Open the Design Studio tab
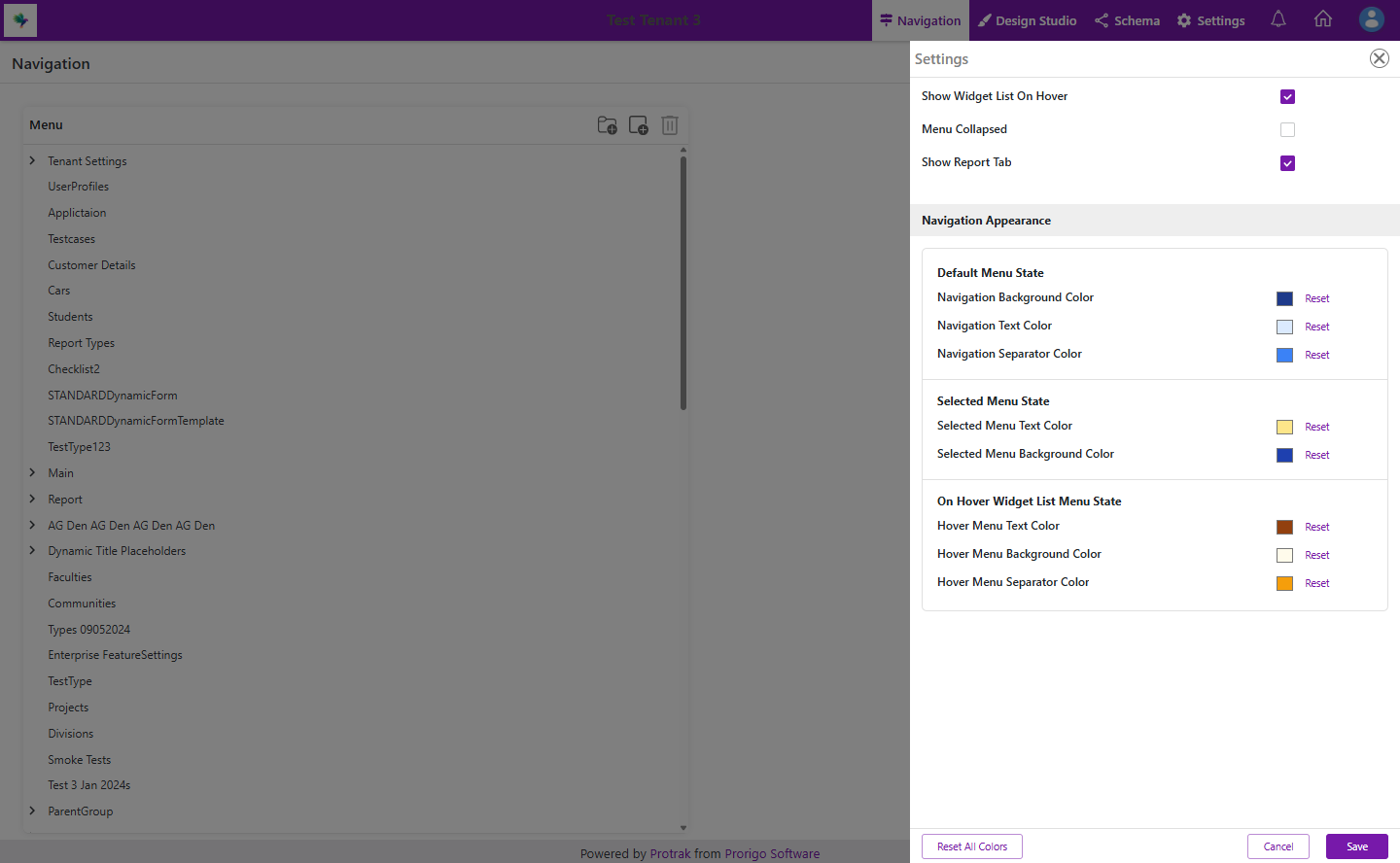 point(1027,20)
